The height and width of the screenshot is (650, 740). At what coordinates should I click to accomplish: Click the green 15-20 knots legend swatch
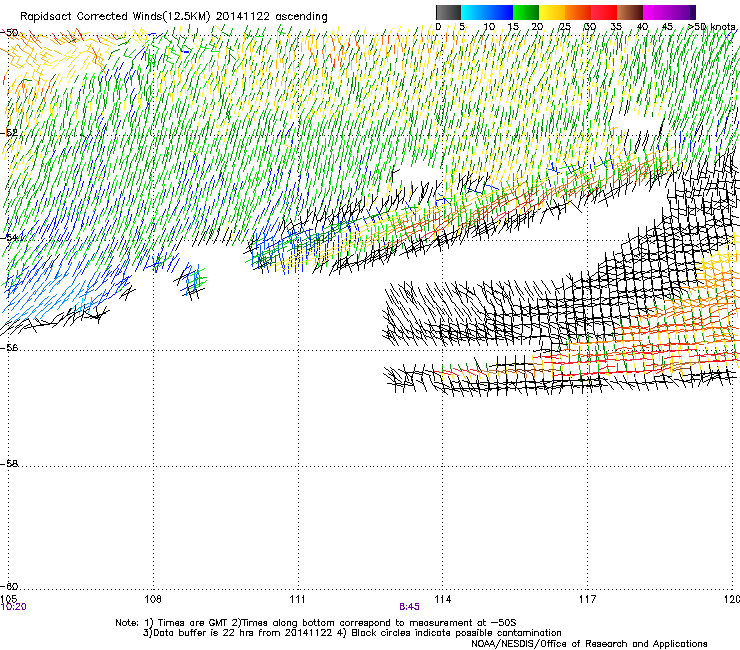(526, 12)
